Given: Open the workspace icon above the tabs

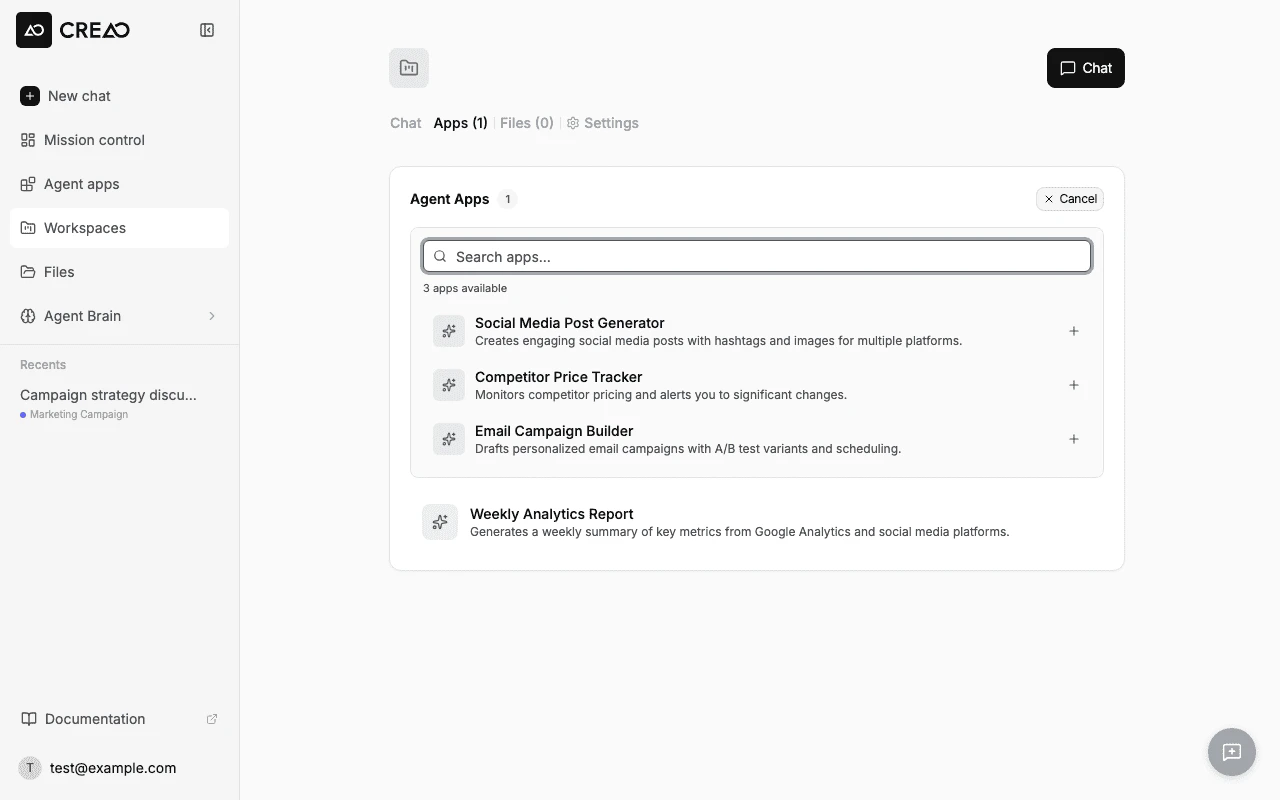Looking at the screenshot, I should [x=409, y=68].
